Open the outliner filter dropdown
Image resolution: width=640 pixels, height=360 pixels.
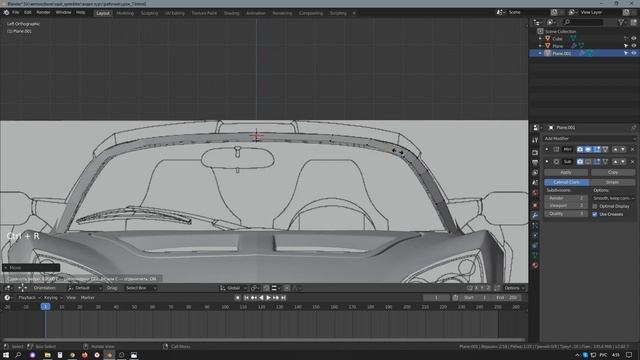pos(622,22)
